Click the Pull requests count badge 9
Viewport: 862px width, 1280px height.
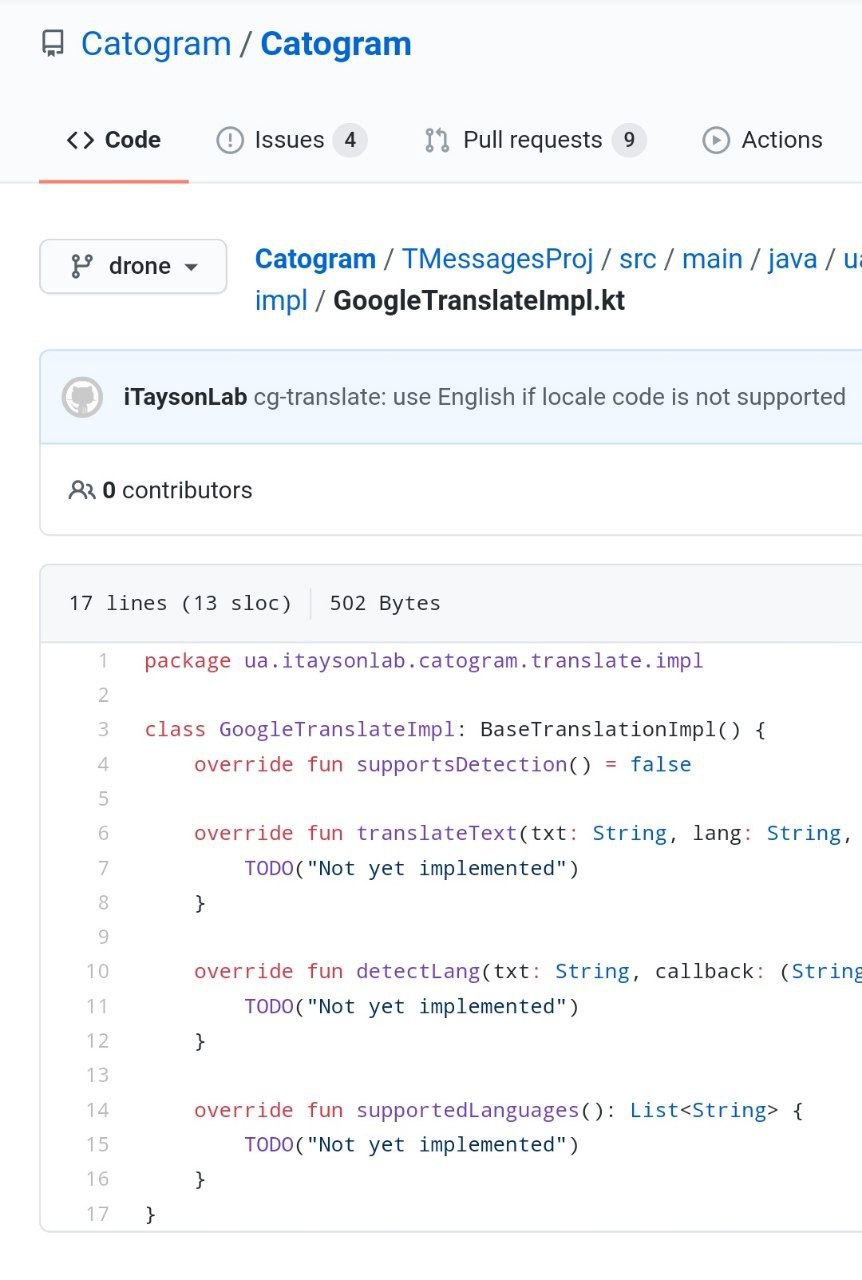coord(629,140)
